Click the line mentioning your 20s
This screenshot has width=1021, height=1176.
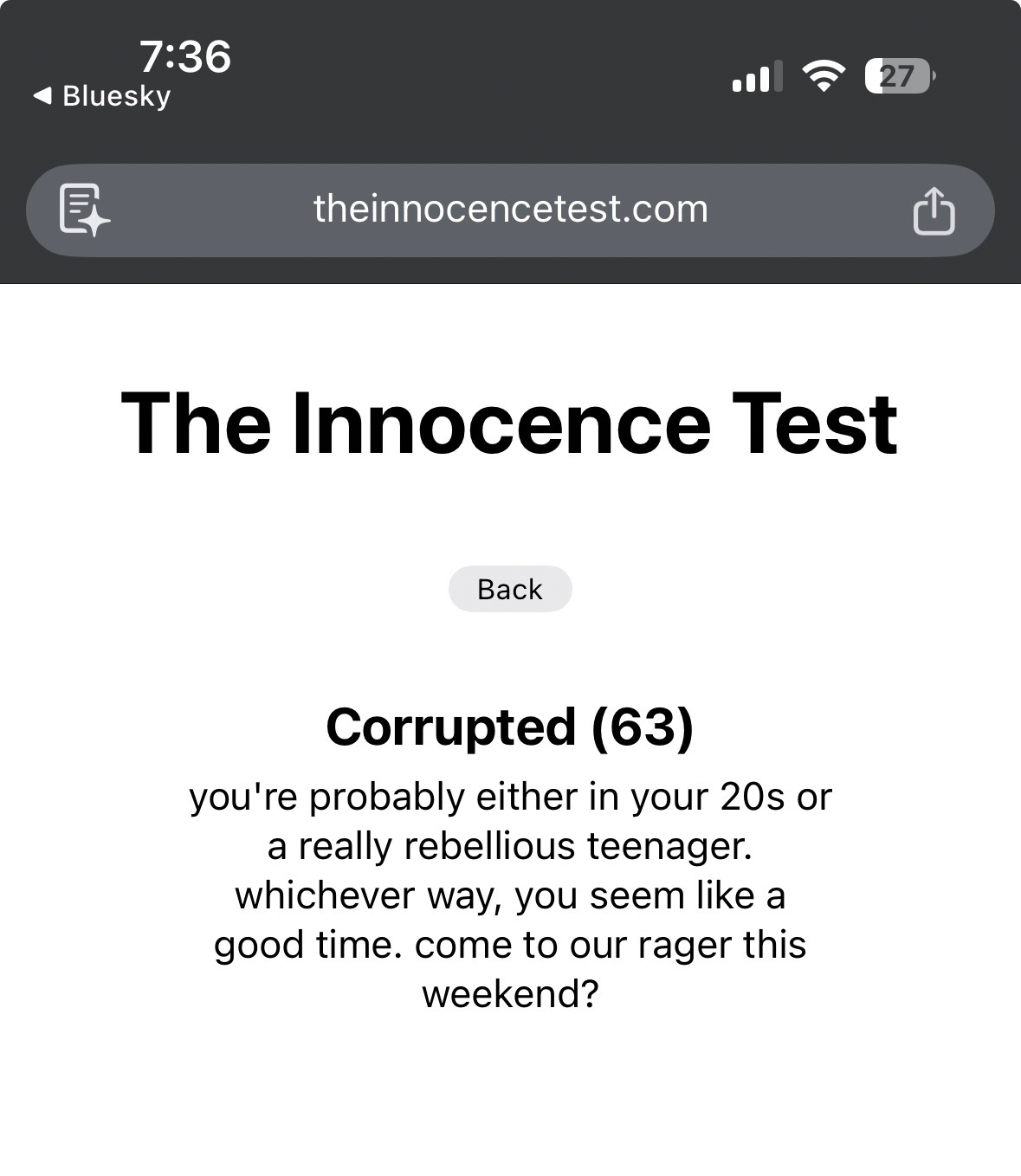[x=510, y=797]
